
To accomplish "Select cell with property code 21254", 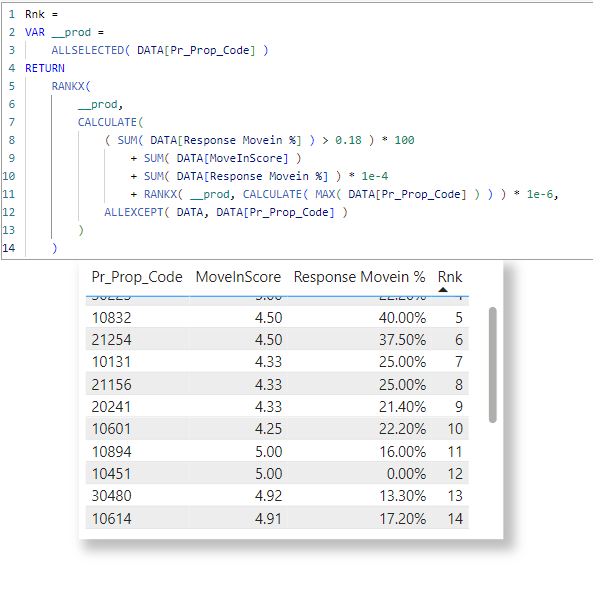I will (x=112, y=340).
